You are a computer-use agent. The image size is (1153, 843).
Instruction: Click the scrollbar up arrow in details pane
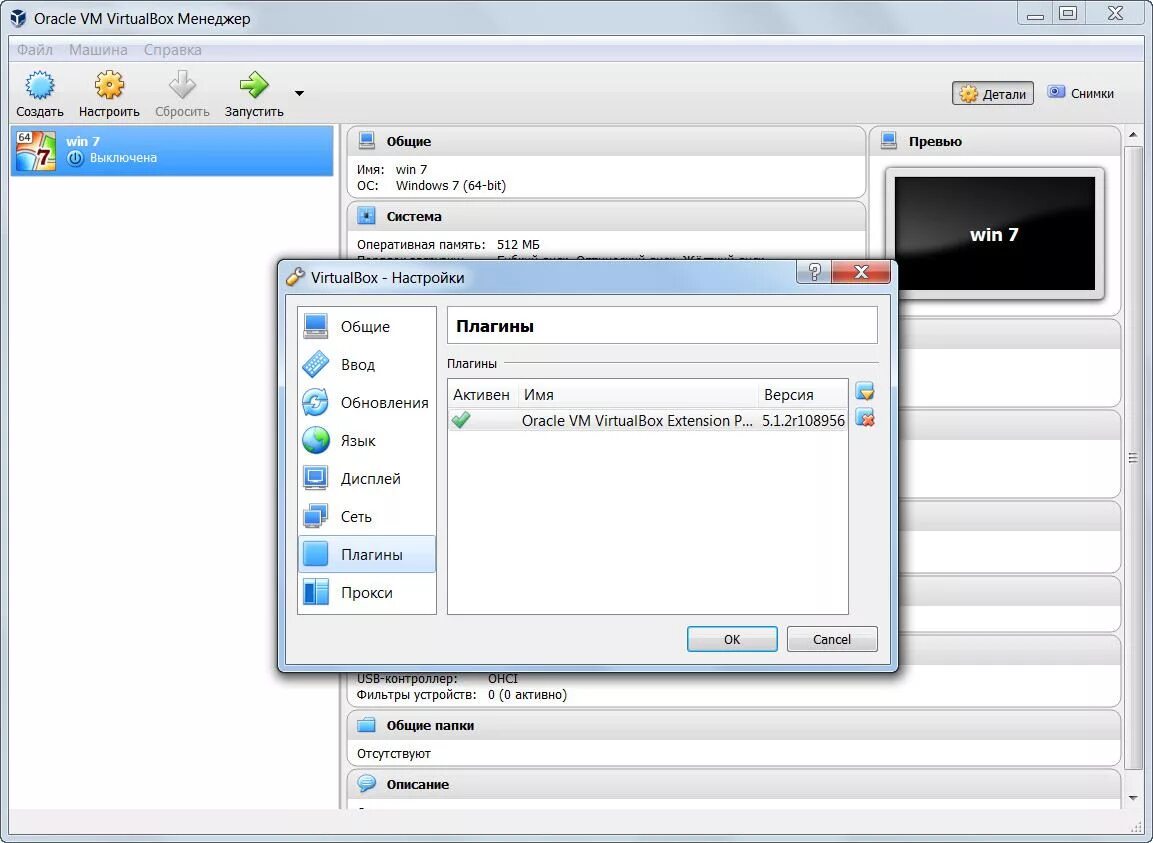1133,135
